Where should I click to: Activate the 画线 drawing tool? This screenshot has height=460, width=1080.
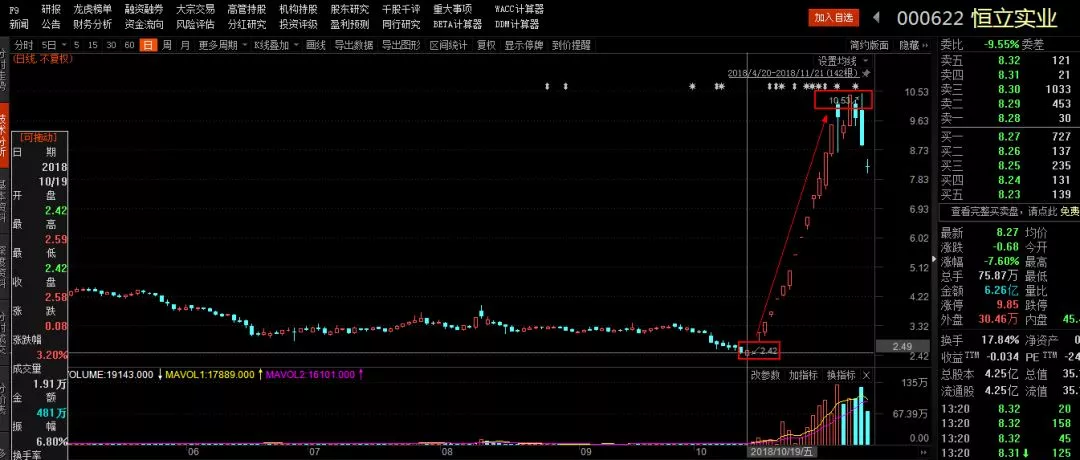tap(316, 45)
